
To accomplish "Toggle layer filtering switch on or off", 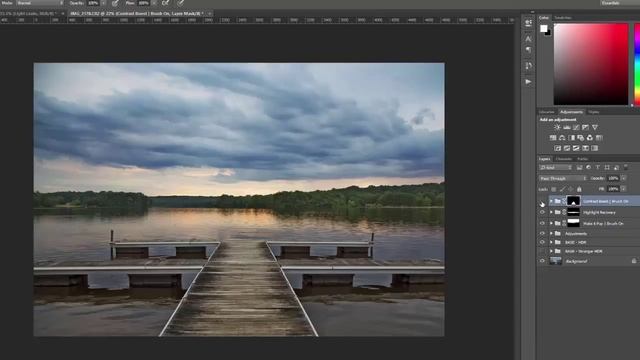I will pyautogui.click(x=626, y=167).
